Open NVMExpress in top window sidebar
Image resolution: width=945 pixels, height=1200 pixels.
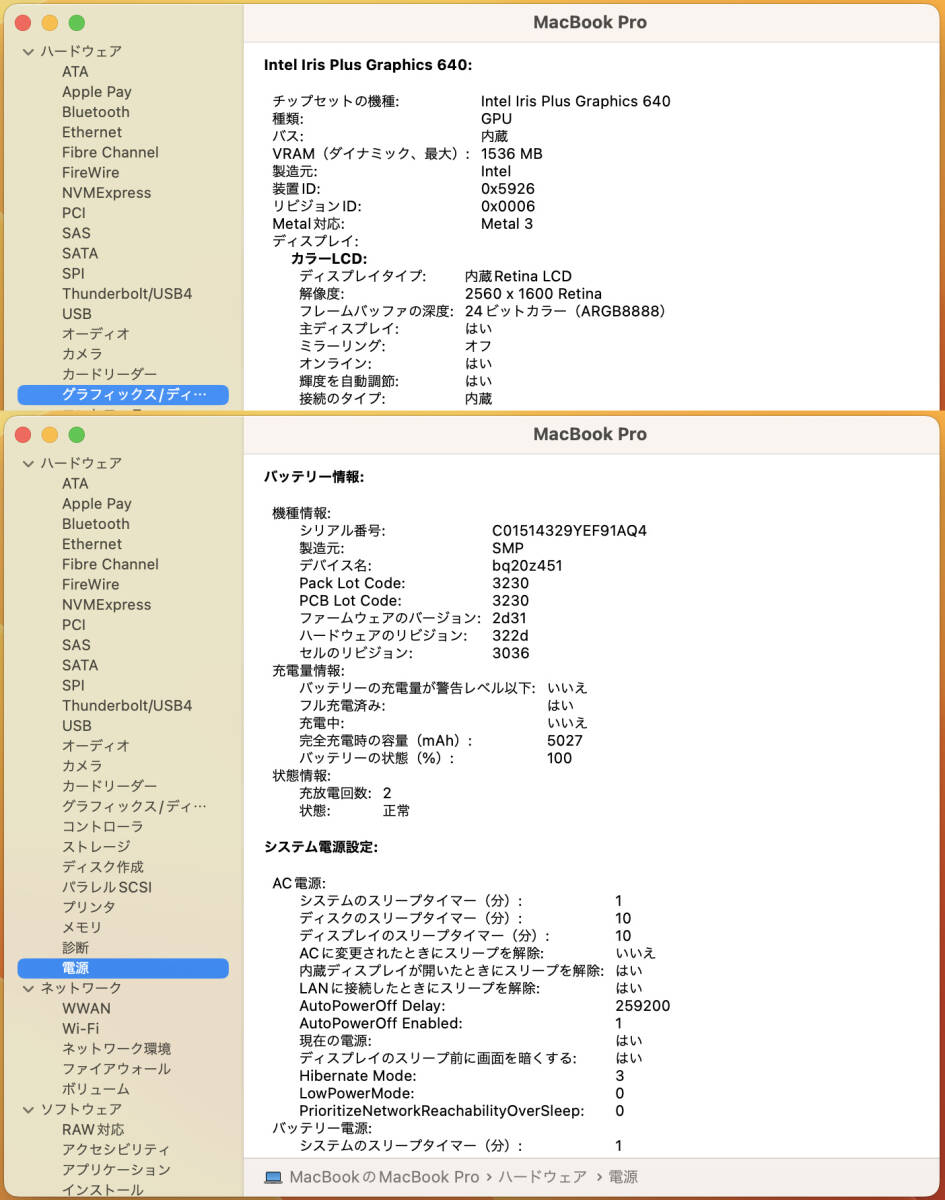pyautogui.click(x=107, y=193)
